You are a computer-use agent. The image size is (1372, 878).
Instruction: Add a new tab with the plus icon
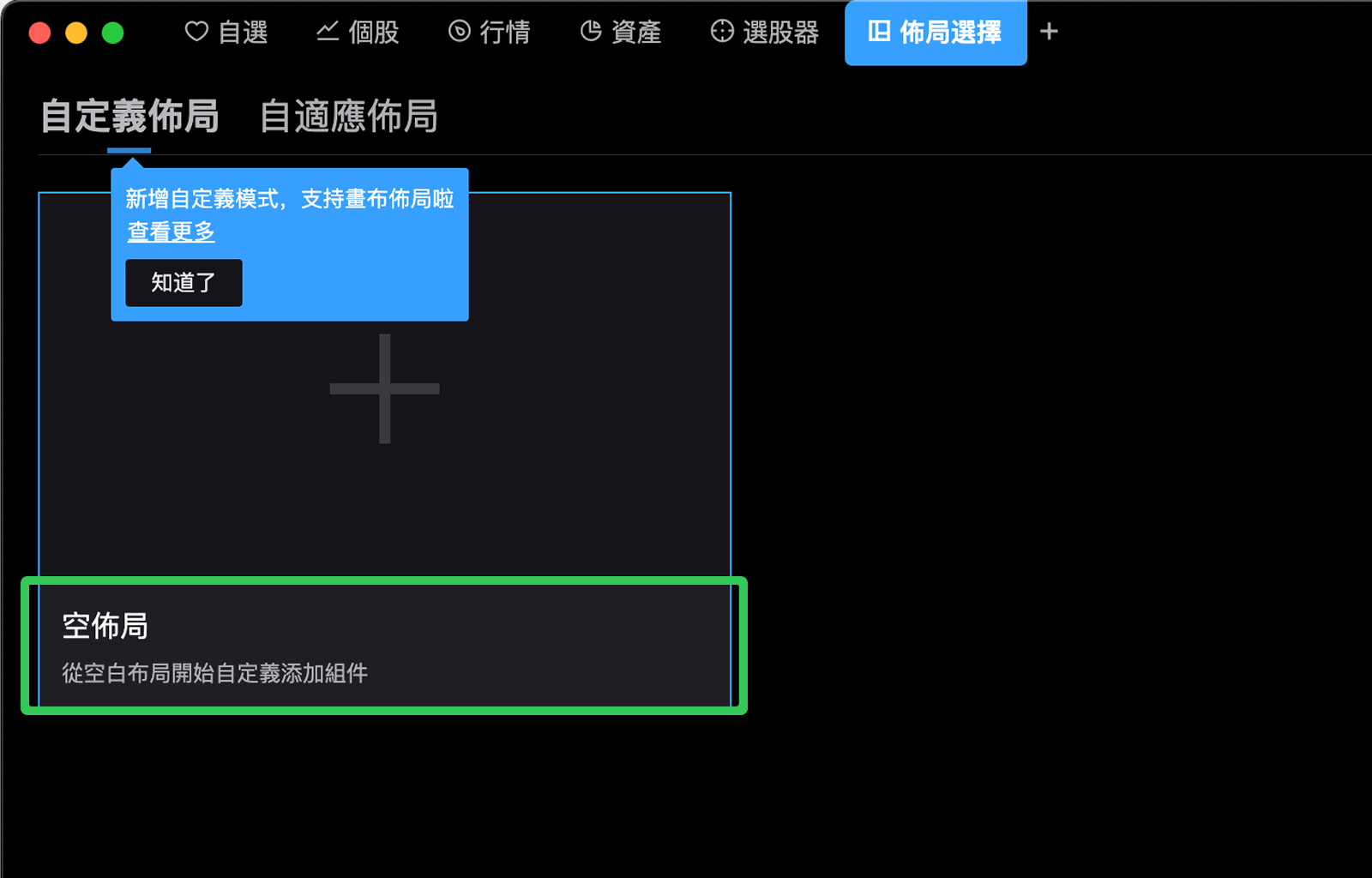(x=1049, y=32)
